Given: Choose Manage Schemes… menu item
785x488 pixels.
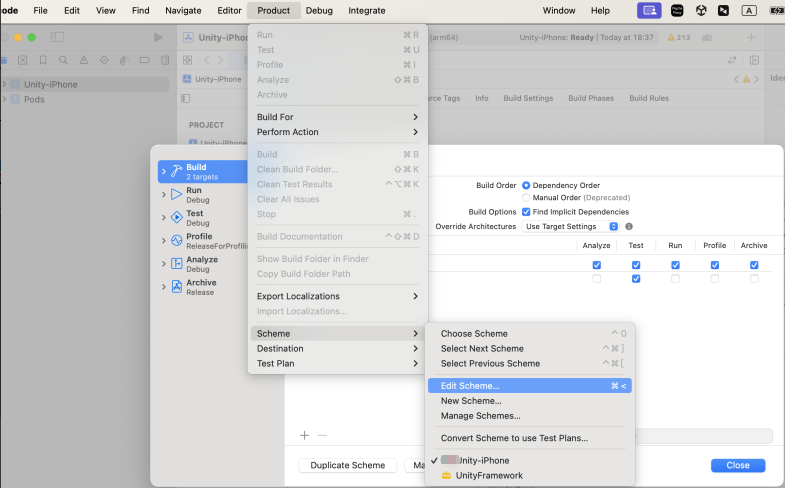Looking at the screenshot, I should click(530, 416).
